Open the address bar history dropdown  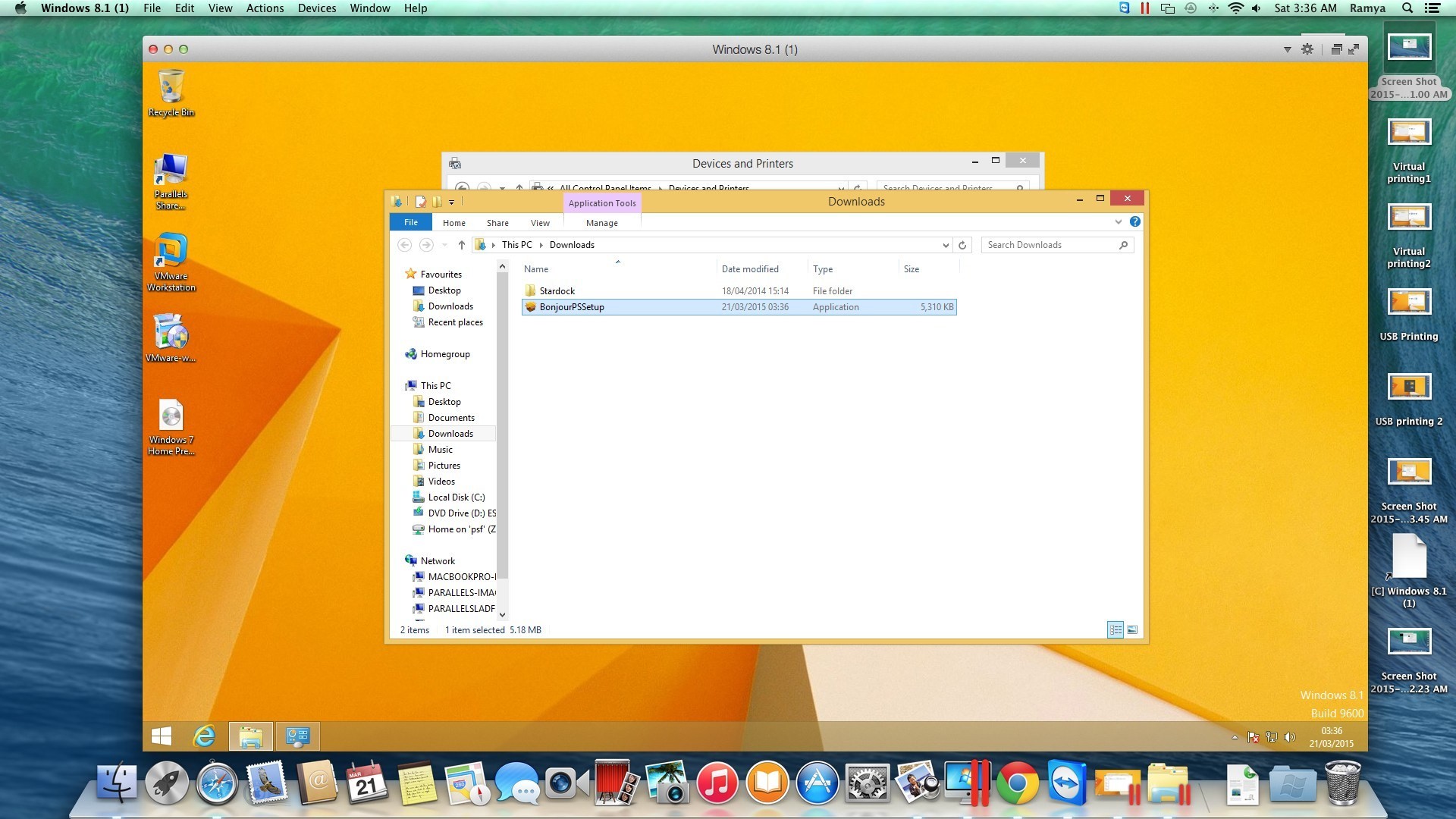tap(945, 244)
